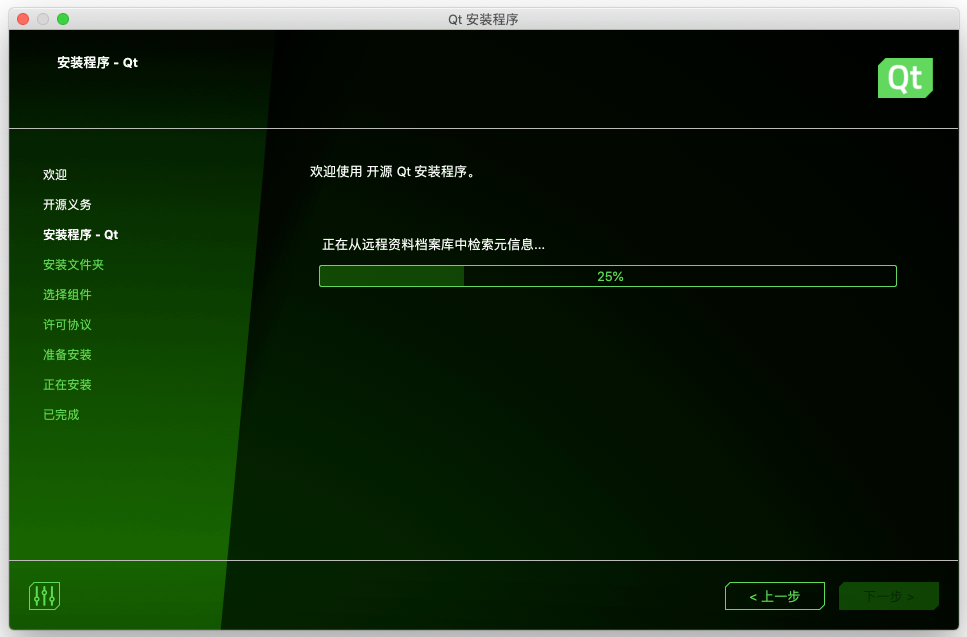Select the 准备安装 step
Screen dimensions: 967x637
(x=67, y=355)
